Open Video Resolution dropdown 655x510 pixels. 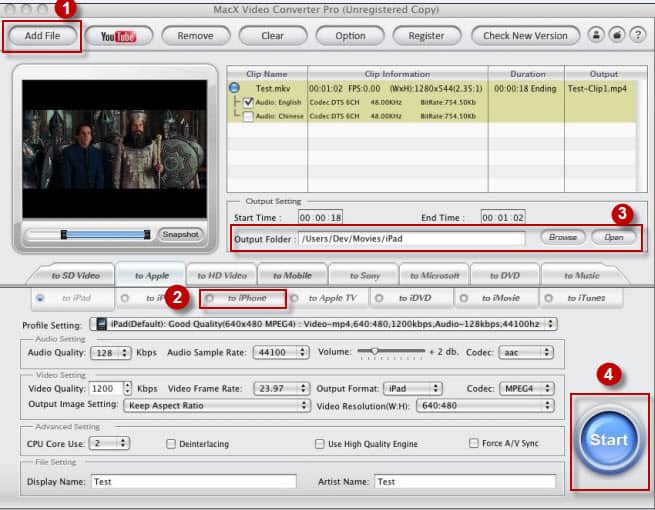pos(485,406)
